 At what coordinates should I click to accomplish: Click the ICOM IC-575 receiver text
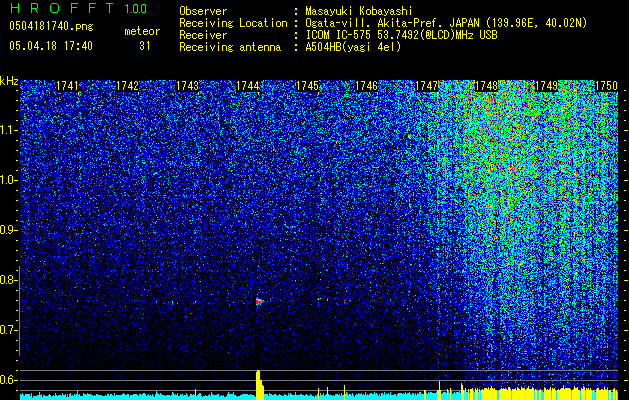[401, 35]
